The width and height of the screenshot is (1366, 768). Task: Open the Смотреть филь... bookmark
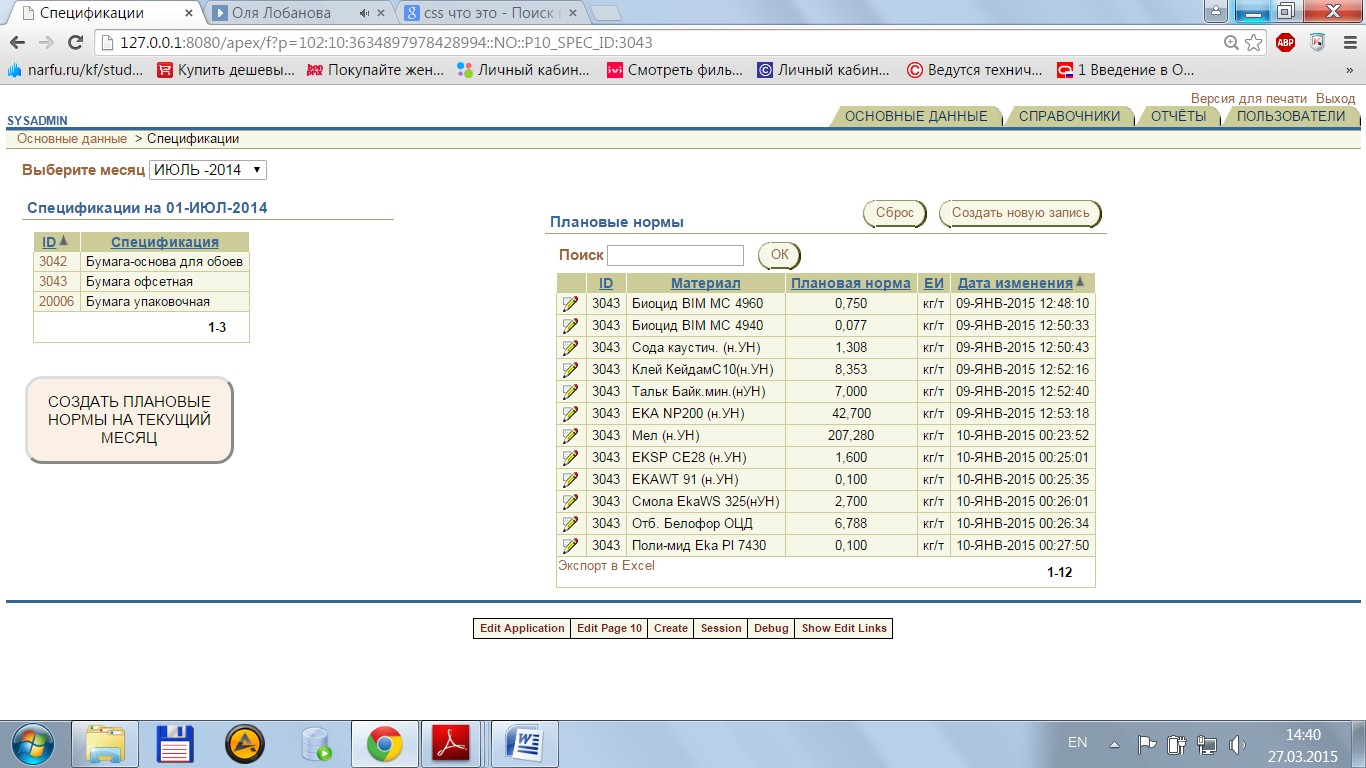(x=675, y=70)
